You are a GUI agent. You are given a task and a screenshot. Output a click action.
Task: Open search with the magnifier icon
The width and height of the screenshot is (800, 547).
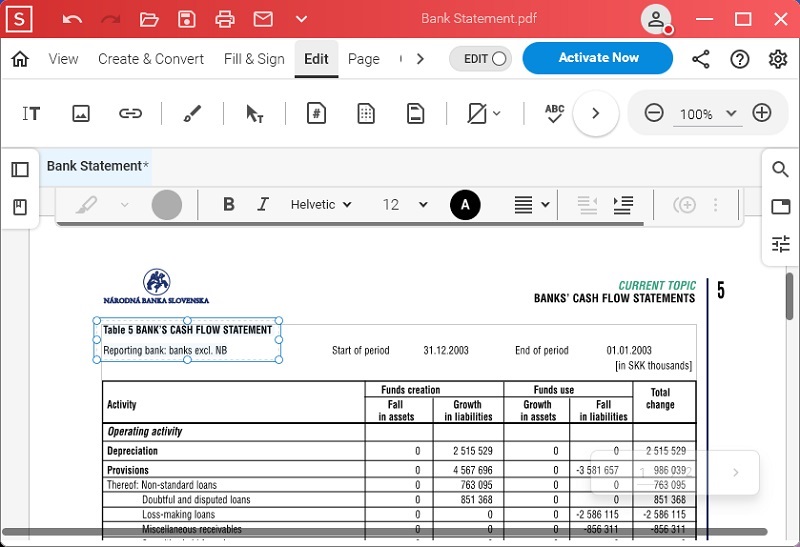click(780, 169)
